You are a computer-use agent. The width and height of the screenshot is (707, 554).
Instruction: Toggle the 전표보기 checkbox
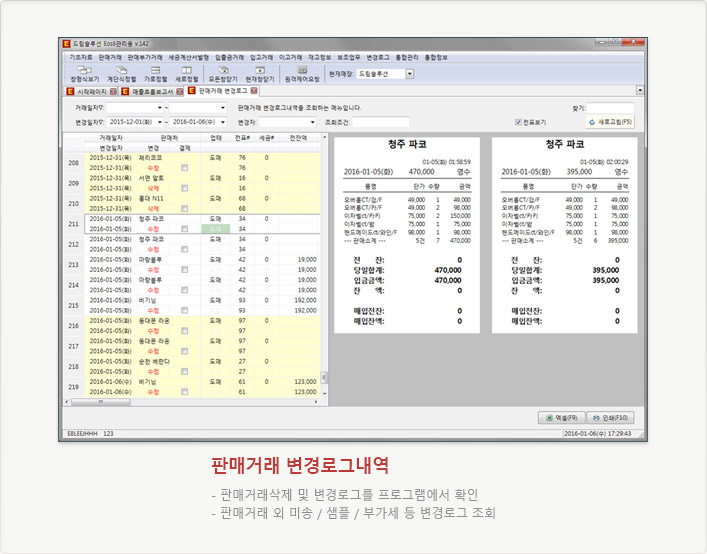tap(519, 121)
